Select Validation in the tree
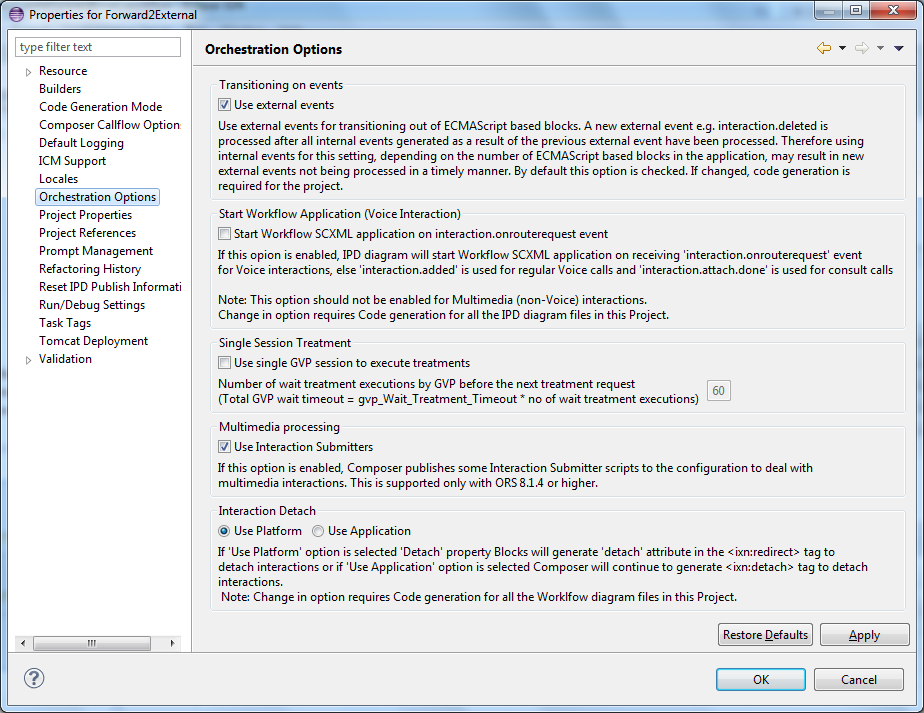Screen dimensions: 924x713 (x=65, y=359)
